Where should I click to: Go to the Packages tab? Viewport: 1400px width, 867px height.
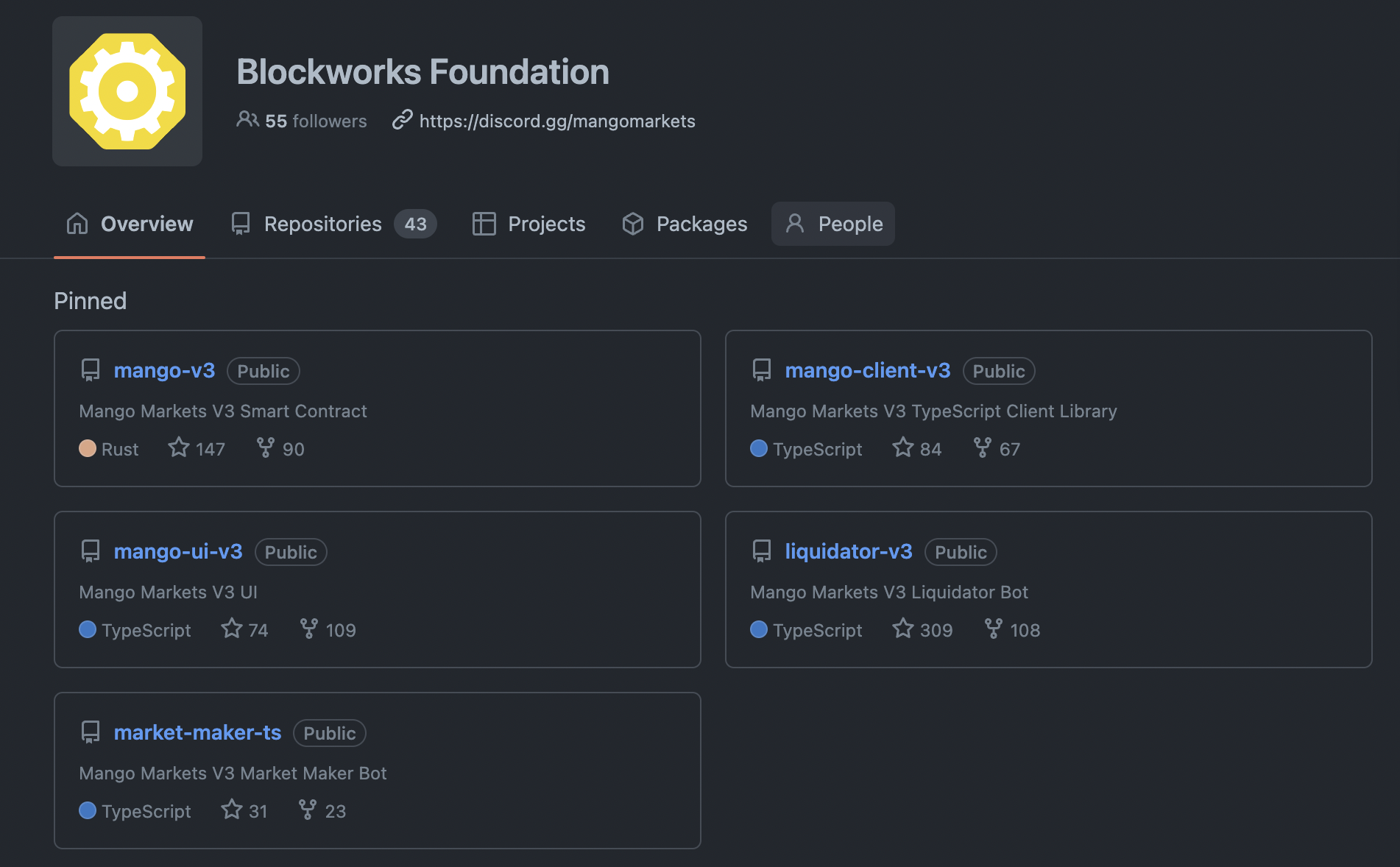tap(685, 224)
